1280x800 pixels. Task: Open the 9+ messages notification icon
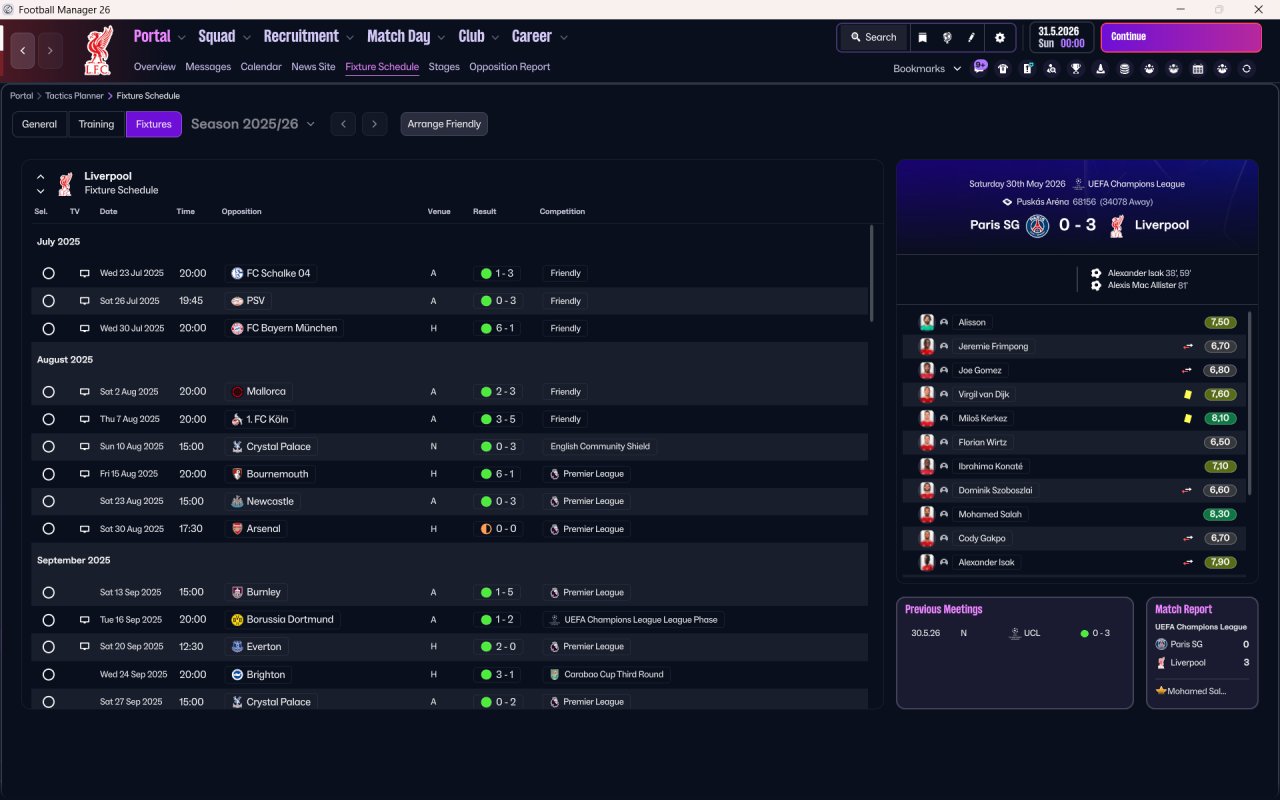tap(980, 66)
